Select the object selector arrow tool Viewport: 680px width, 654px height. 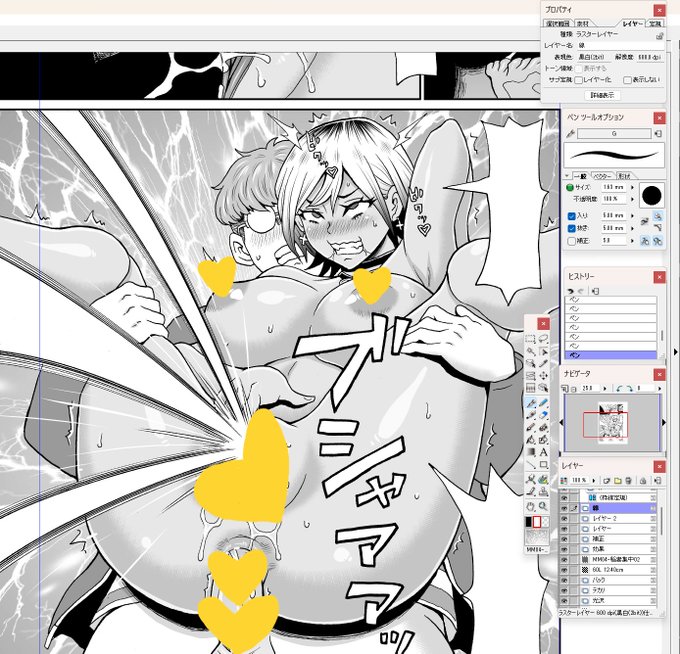point(543,351)
